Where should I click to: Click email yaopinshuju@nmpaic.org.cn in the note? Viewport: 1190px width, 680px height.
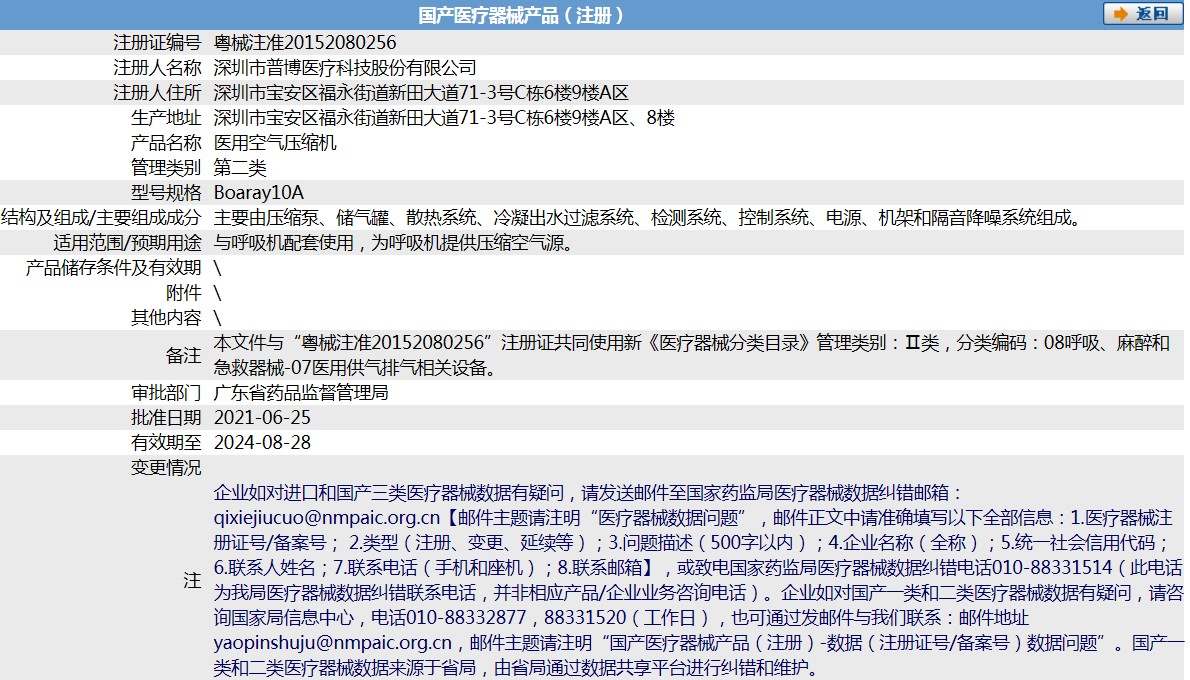(x=332, y=643)
